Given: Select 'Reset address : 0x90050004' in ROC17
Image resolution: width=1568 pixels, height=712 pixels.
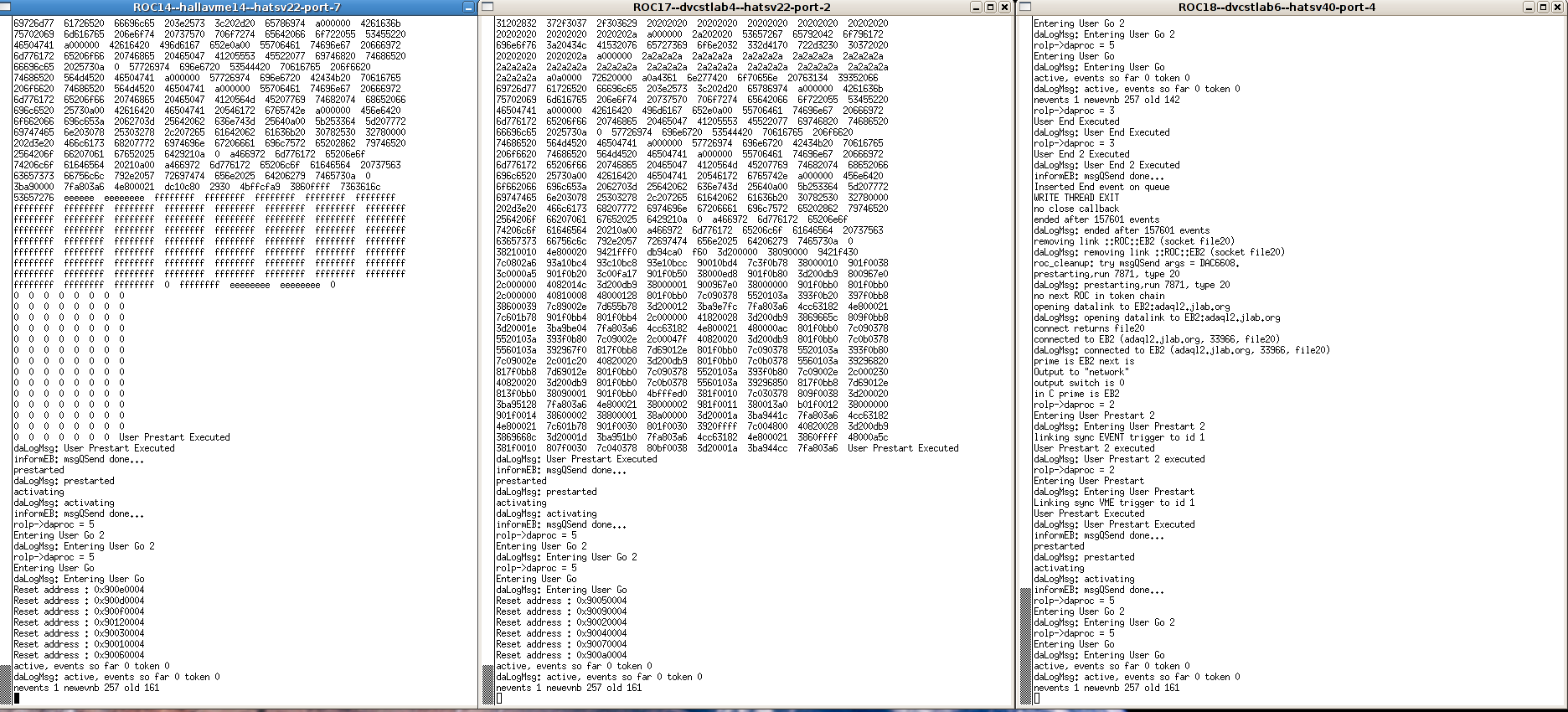Looking at the screenshot, I should coord(561,601).
